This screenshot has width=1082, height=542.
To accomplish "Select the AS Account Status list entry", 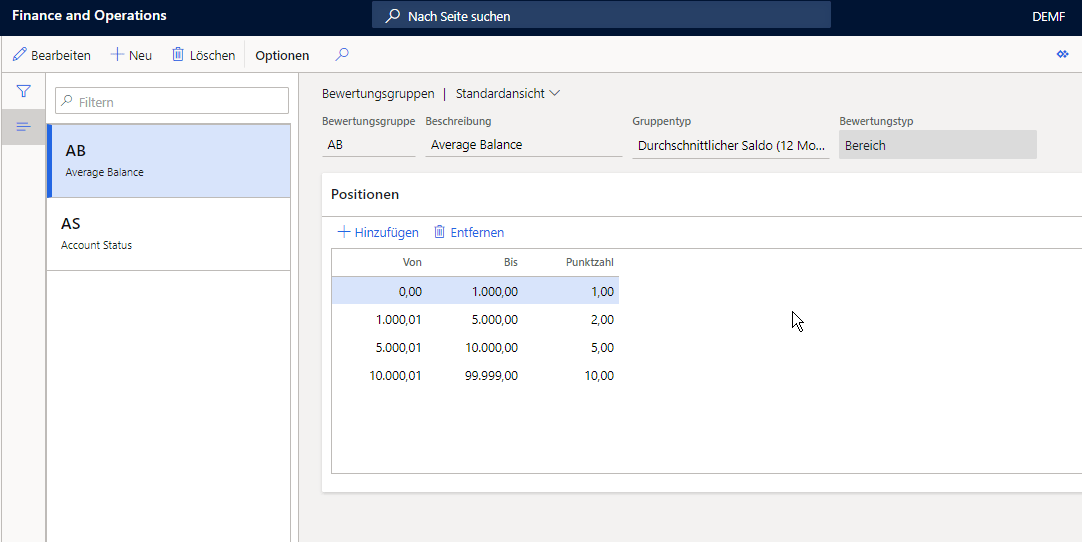I will tap(168, 234).
